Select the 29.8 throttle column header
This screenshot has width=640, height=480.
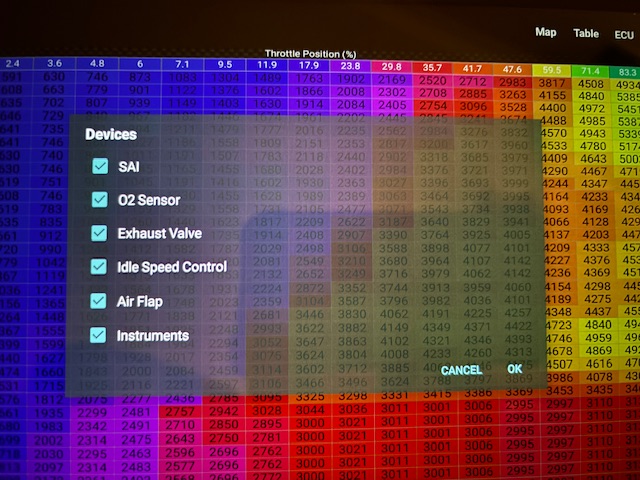pos(391,67)
